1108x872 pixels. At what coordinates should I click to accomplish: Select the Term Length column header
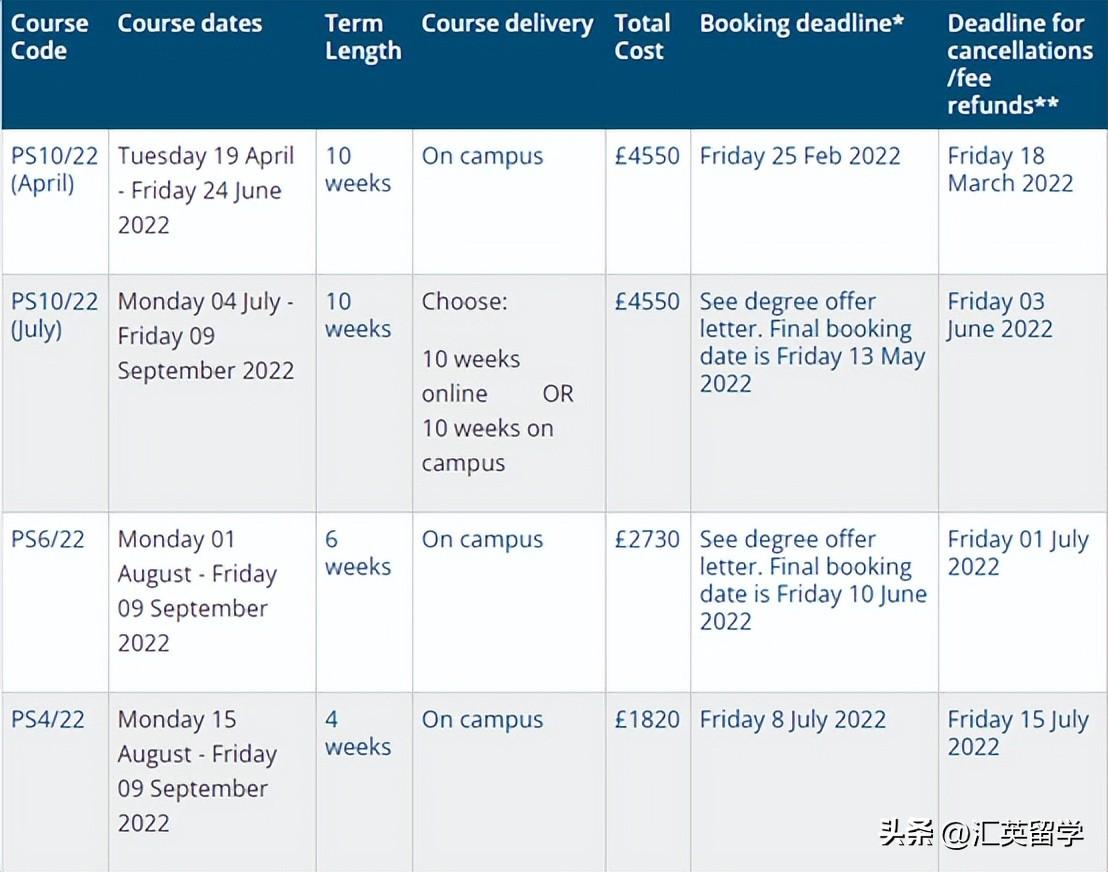coord(362,38)
